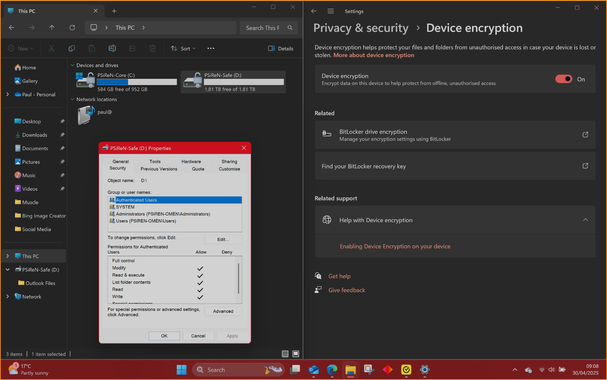This screenshot has width=607, height=380.
Task: Open the Sharing tab in Properties
Action: click(x=229, y=161)
